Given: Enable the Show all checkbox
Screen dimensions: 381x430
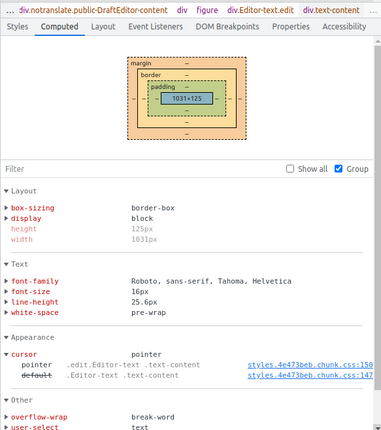Looking at the screenshot, I should tap(290, 169).
